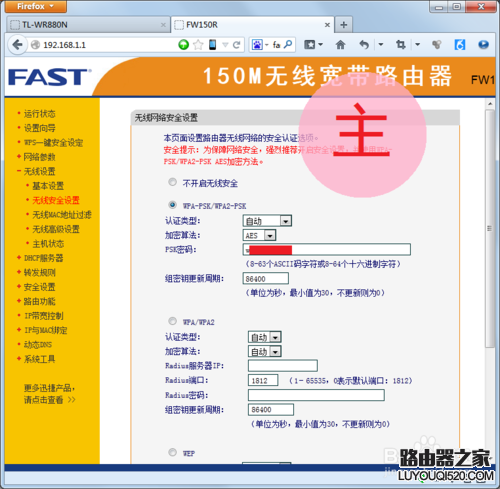Open the 运行状态 menu item
The image size is (500, 489).
[40, 114]
